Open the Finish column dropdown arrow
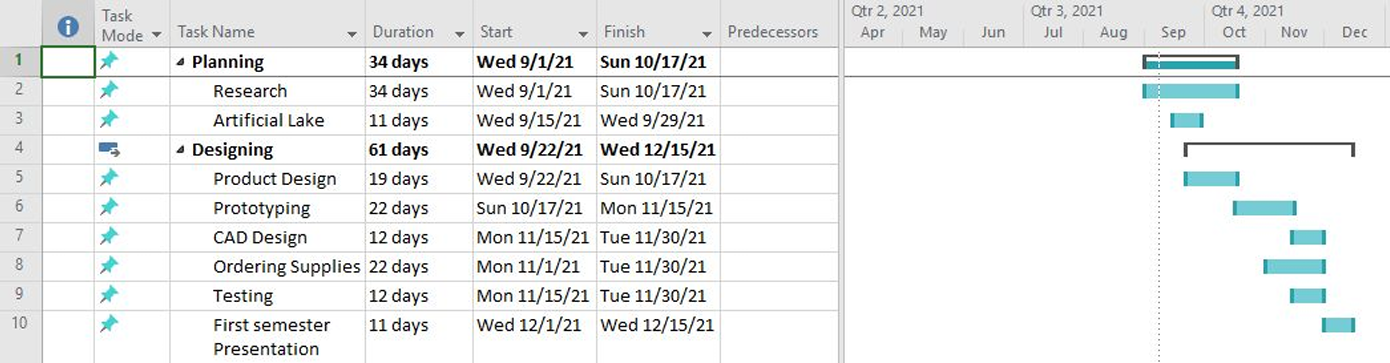The height and width of the screenshot is (363, 1390). 707,34
